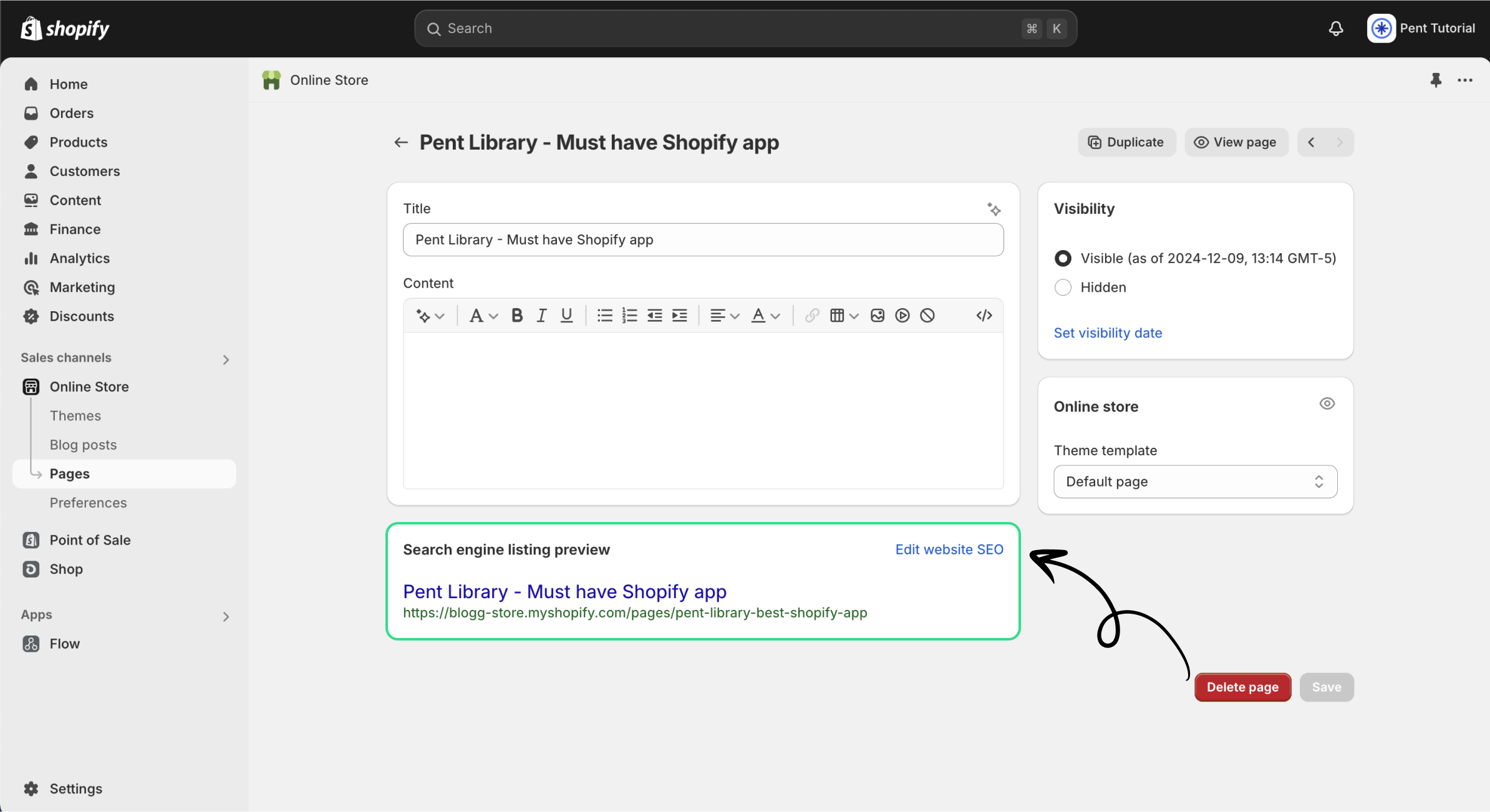Decrease indent in the editor
This screenshot has width=1490, height=812.
(x=654, y=316)
